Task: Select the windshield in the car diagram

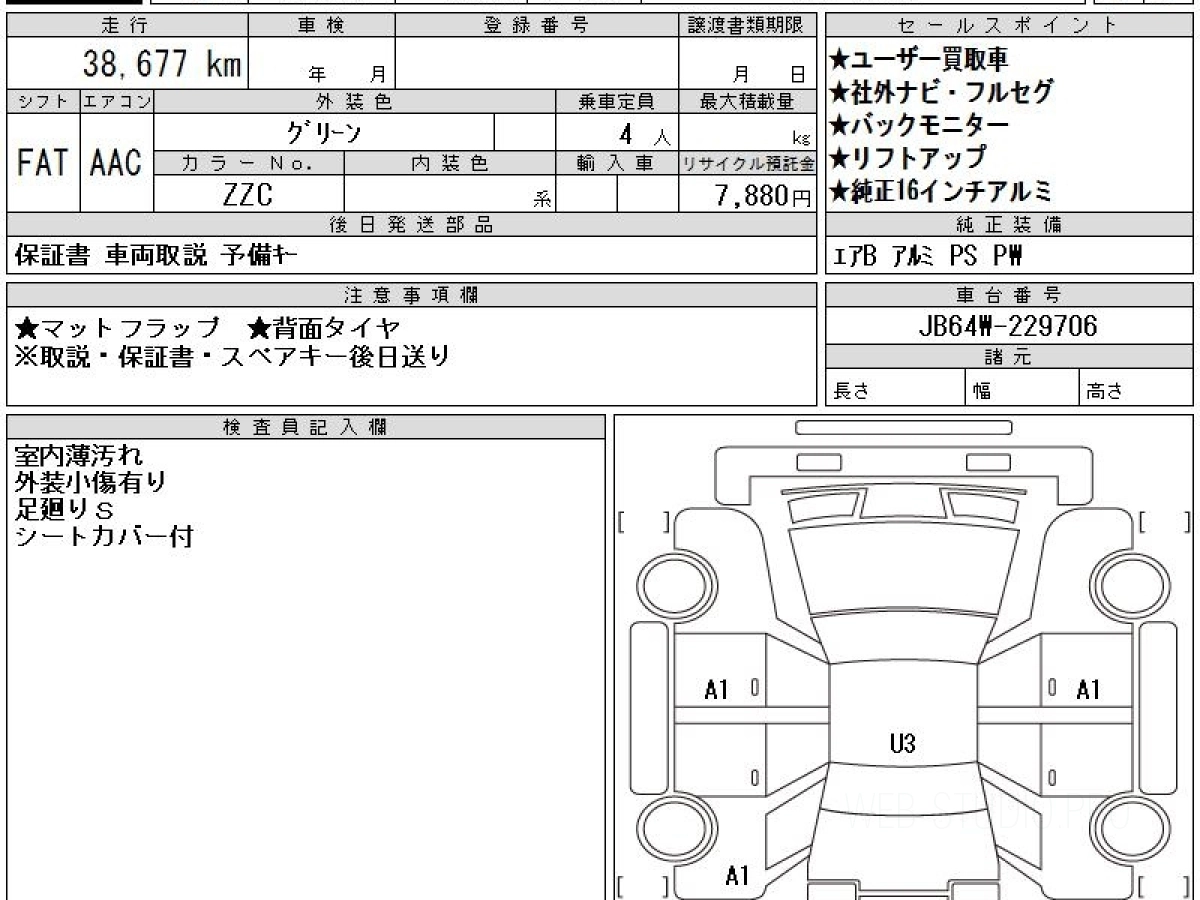Action: click(x=903, y=639)
